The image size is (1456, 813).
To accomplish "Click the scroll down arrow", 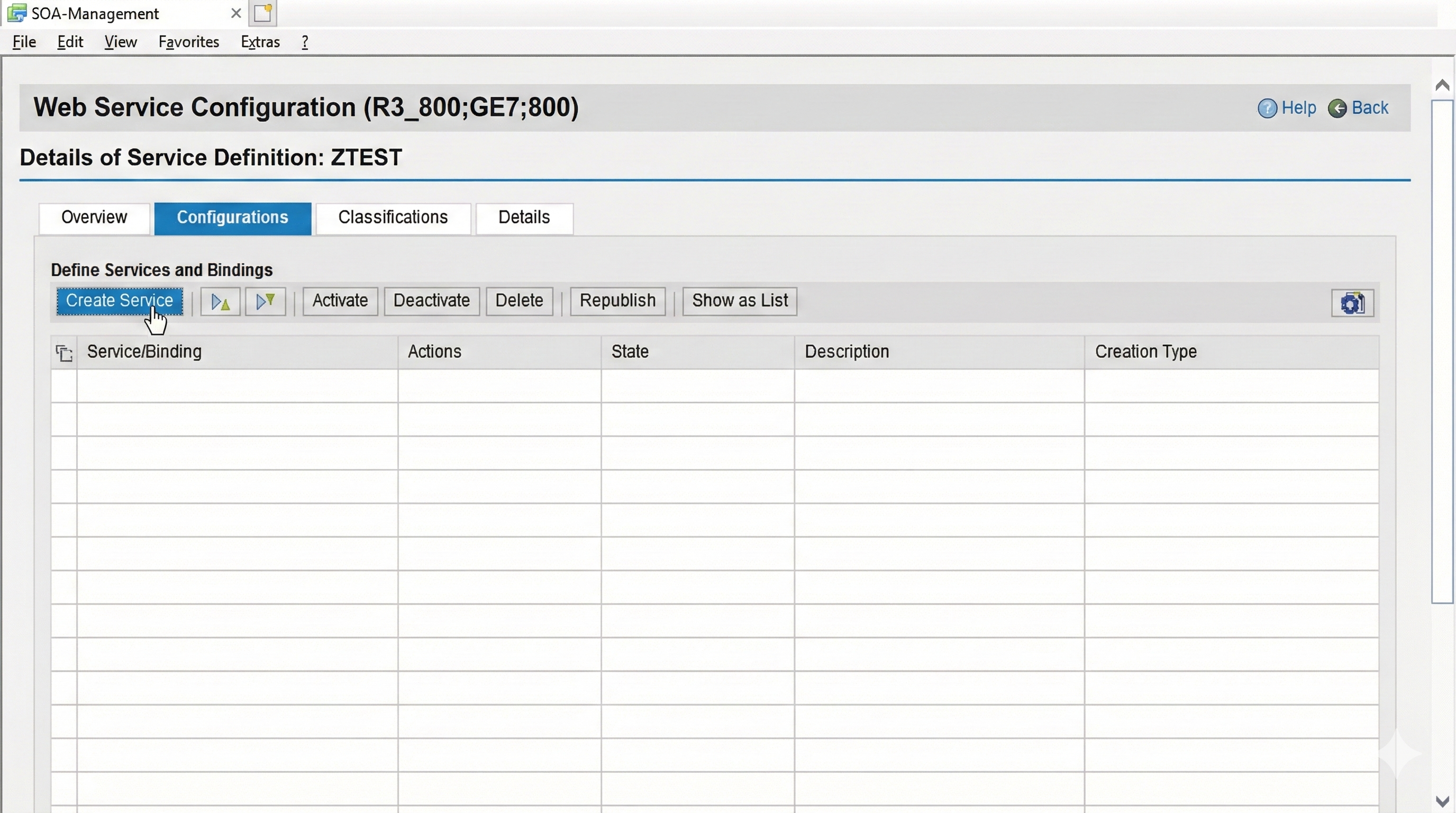I will click(x=1442, y=801).
